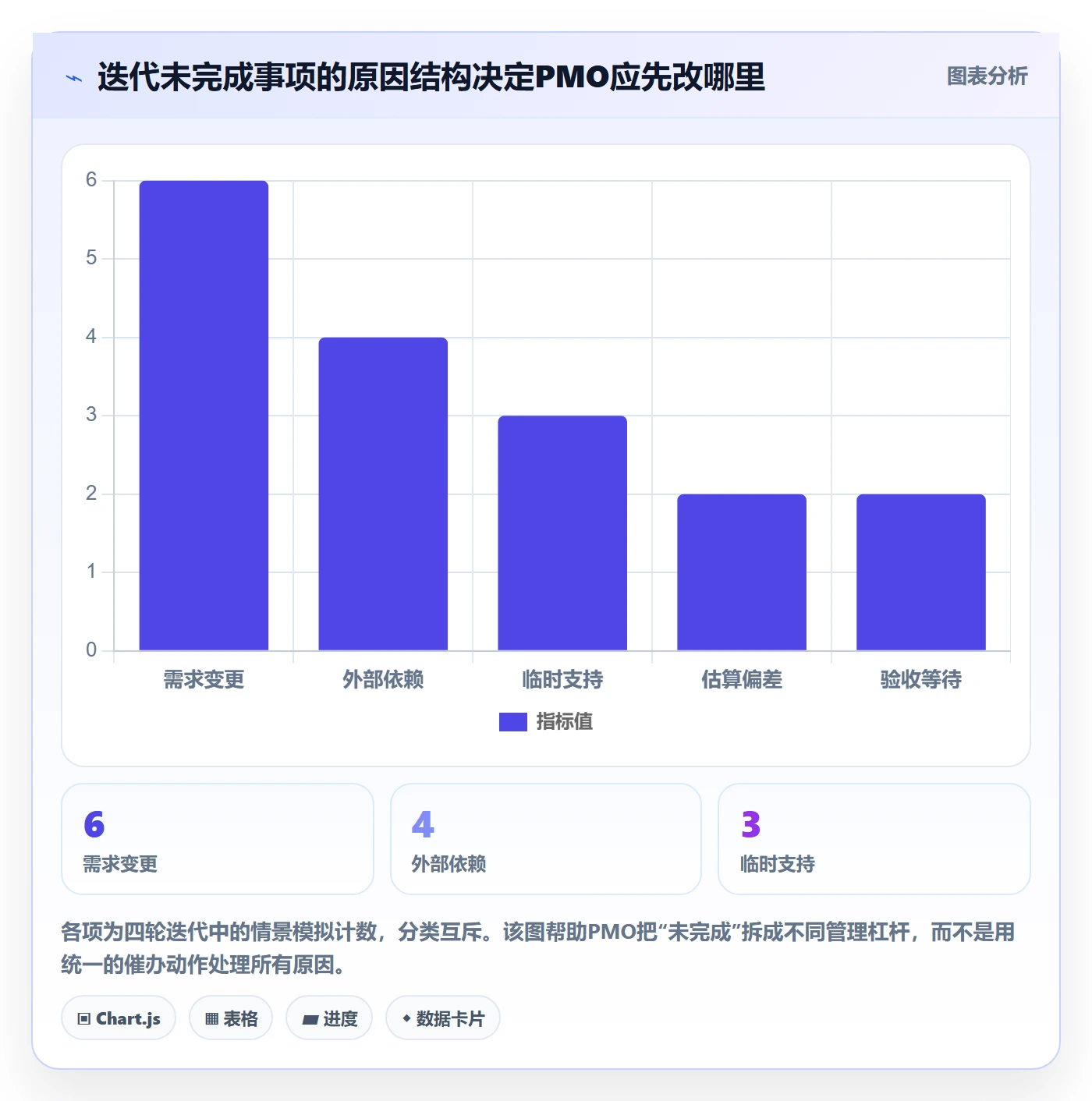Click the y-axis value 3
The image size is (1092, 1101).
pos(91,415)
